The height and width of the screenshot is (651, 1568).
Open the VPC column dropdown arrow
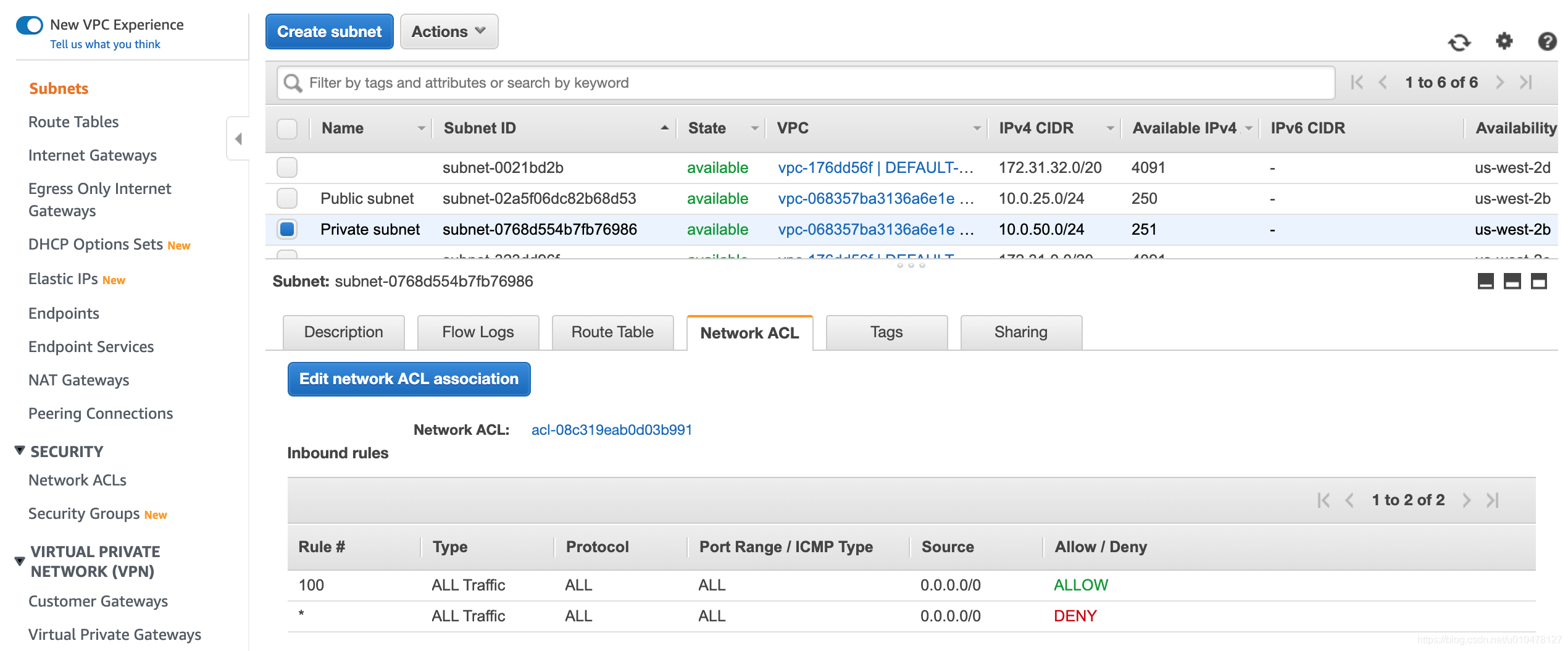[x=977, y=128]
